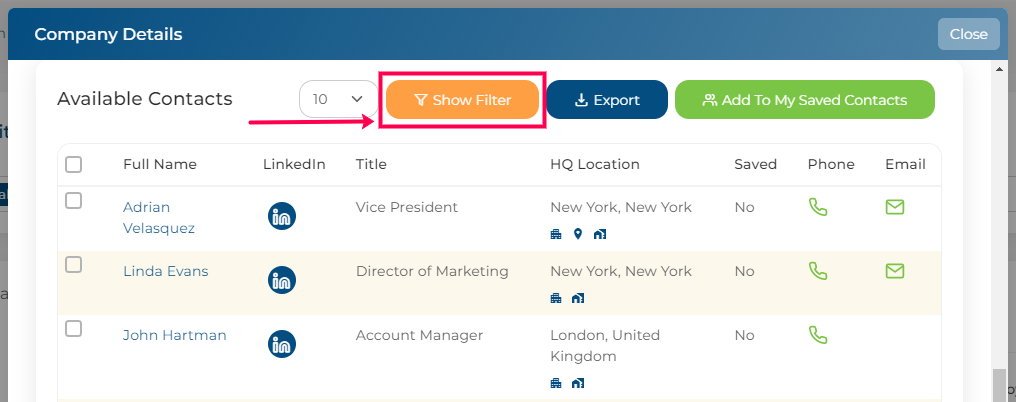Click the HQ Location column header

point(595,165)
